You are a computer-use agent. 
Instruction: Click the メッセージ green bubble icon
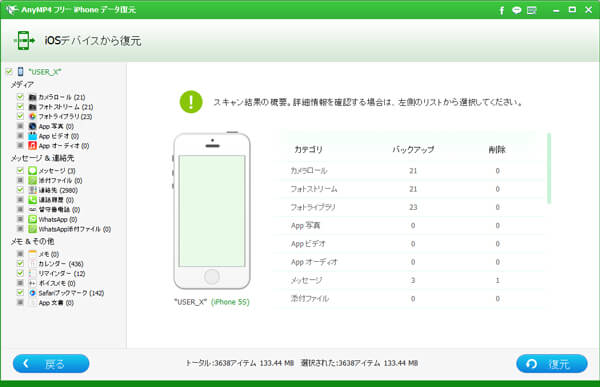pyautogui.click(x=33, y=170)
